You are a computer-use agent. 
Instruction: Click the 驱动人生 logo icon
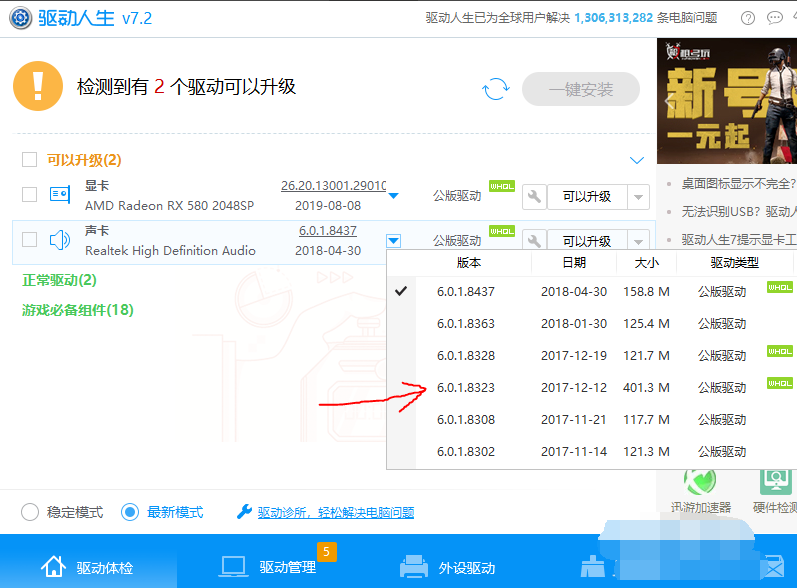point(18,18)
